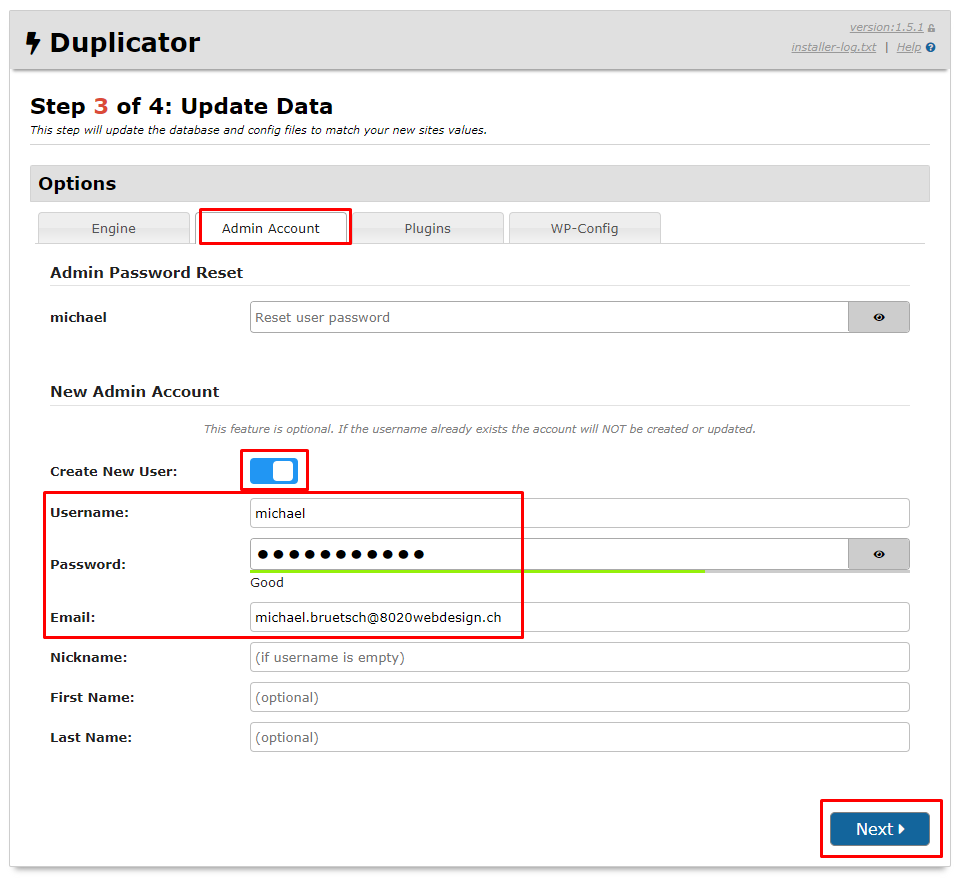The image size is (967, 882).
Task: Click the Help question mark icon
Action: (931, 47)
